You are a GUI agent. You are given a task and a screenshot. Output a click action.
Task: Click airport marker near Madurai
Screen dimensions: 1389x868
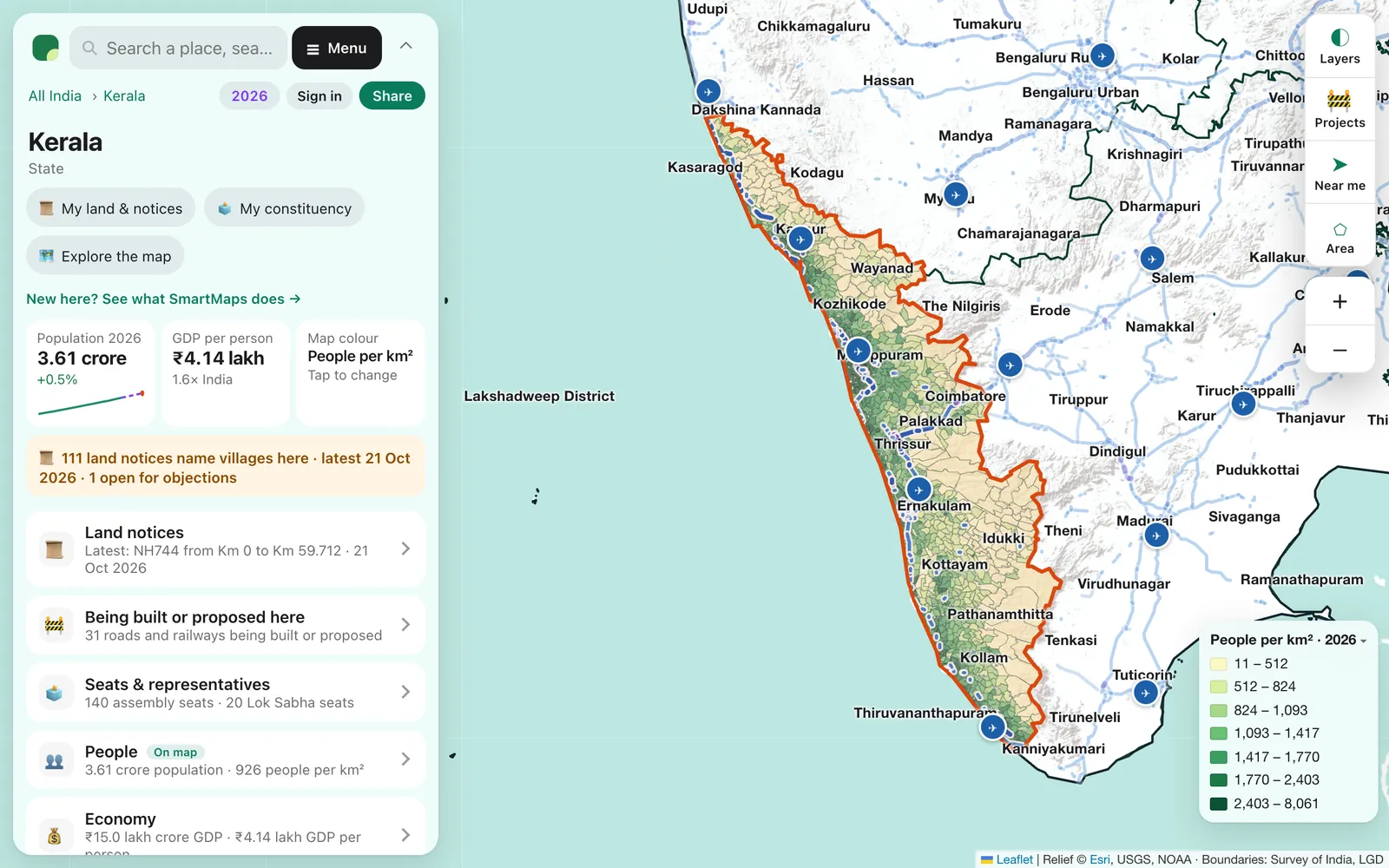tap(1155, 536)
